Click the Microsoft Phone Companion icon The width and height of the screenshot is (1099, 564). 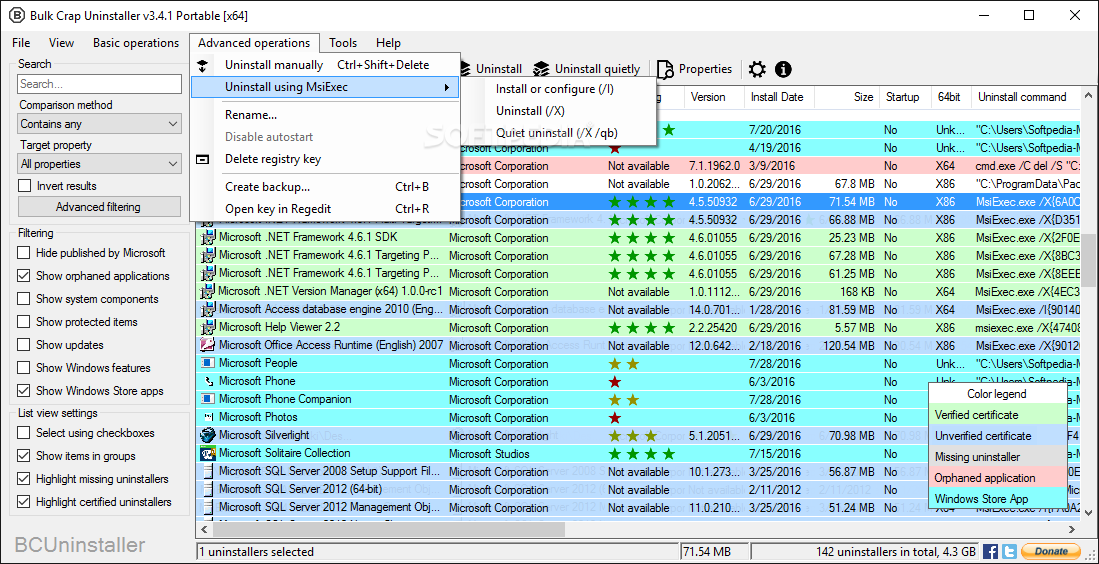coord(207,399)
